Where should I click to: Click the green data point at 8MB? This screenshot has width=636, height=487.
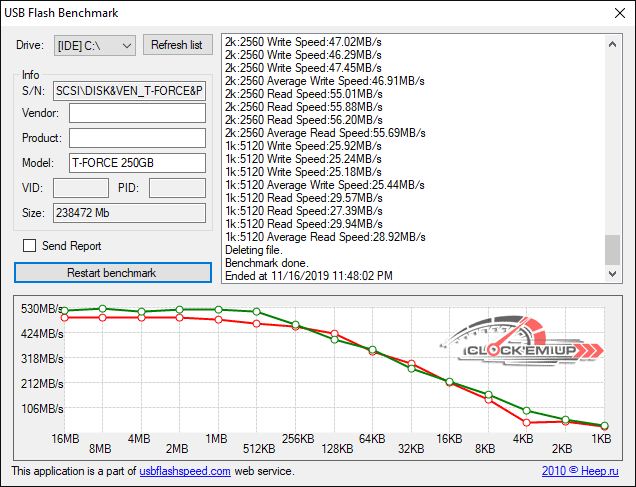point(102,309)
